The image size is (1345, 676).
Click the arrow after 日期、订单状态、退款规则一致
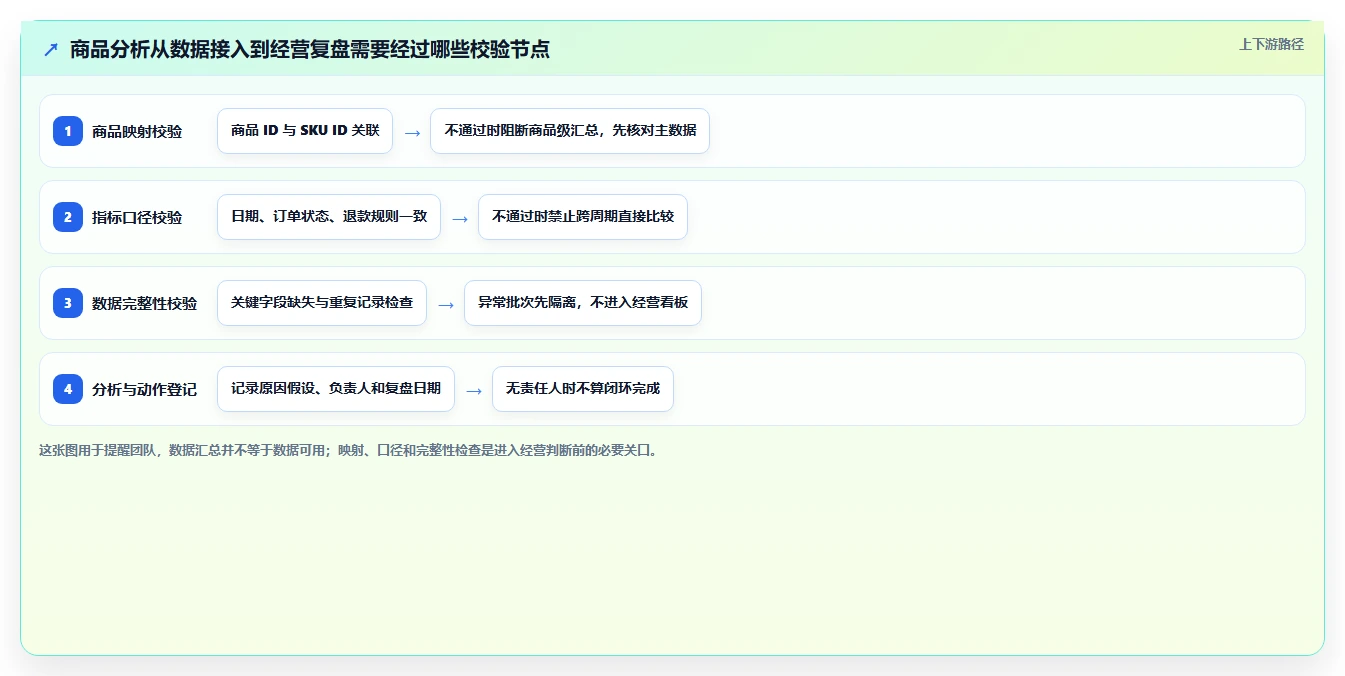[x=460, y=218]
